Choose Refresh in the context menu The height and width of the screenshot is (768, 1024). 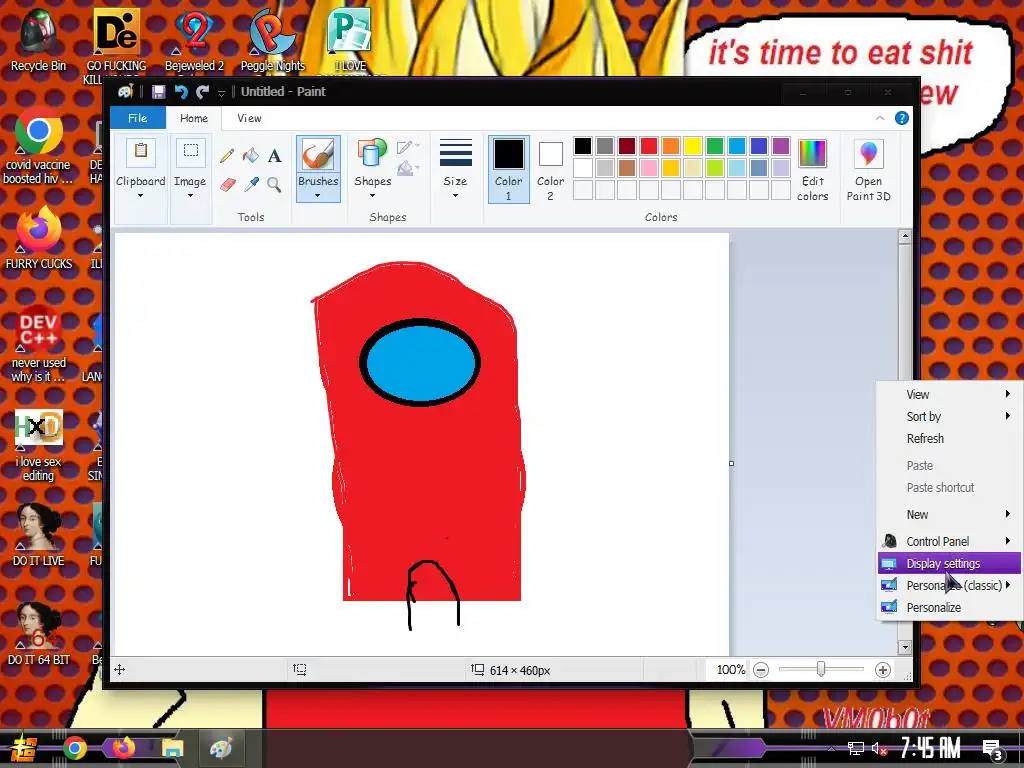[x=949, y=438]
